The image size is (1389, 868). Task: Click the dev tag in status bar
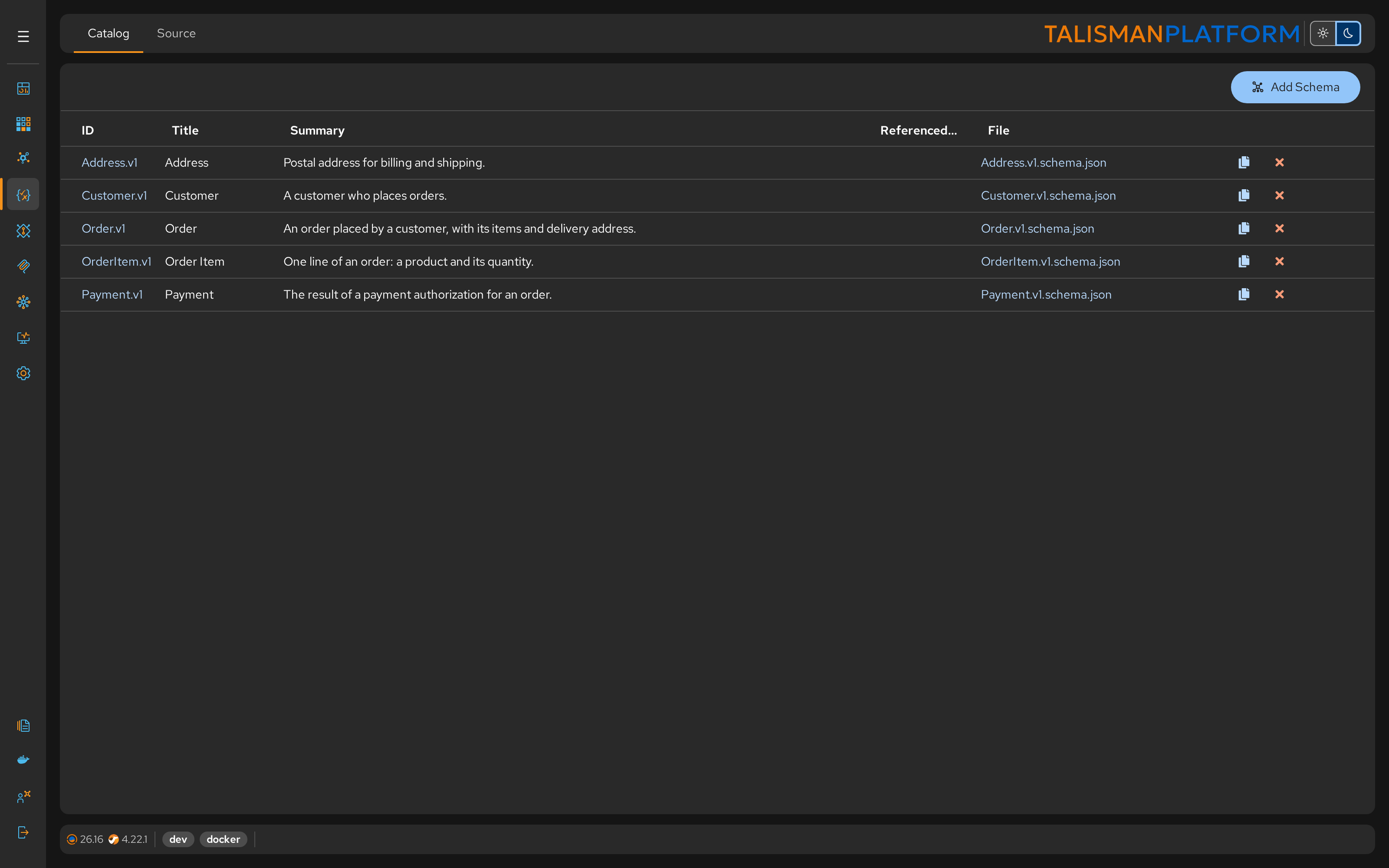[x=178, y=839]
